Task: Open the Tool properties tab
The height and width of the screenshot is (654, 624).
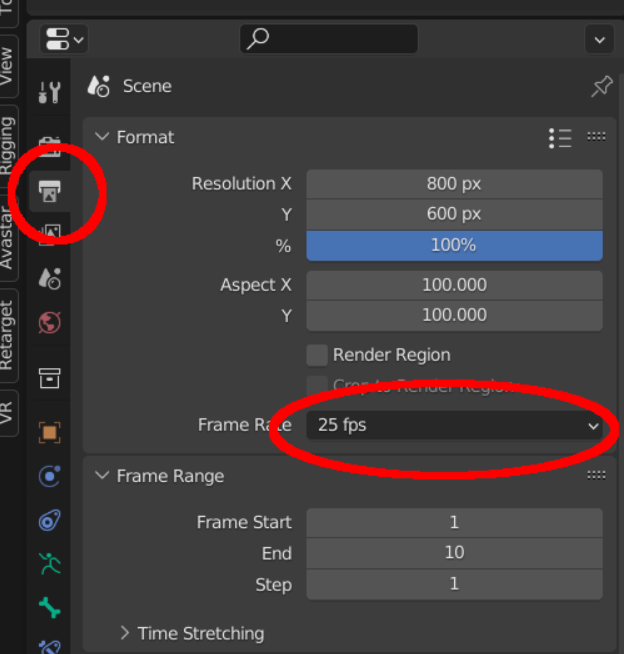Action: coord(50,91)
